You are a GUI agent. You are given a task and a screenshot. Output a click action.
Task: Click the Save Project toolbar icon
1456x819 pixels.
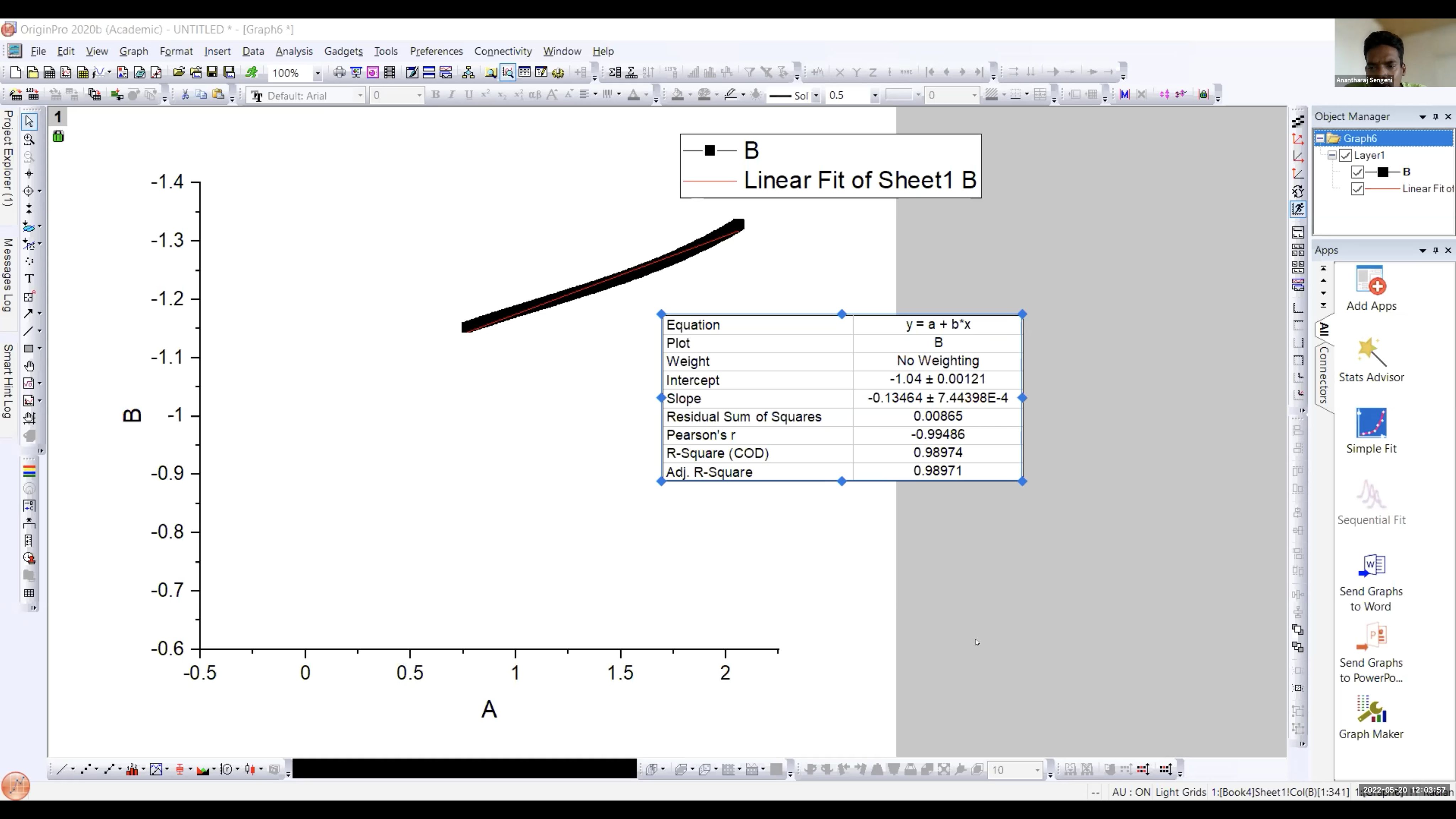point(212,73)
